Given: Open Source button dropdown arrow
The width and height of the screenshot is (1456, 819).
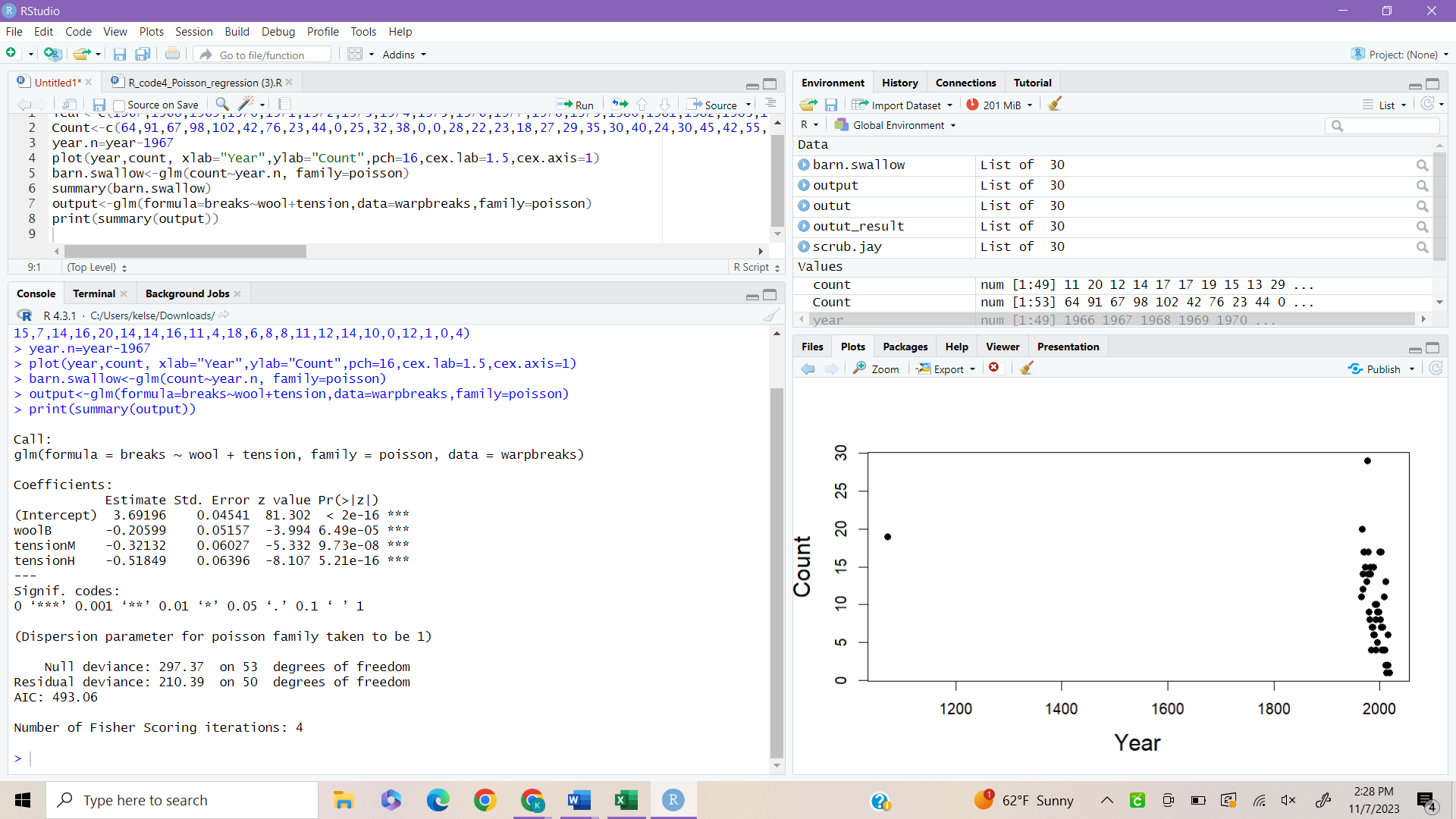Looking at the screenshot, I should (748, 105).
